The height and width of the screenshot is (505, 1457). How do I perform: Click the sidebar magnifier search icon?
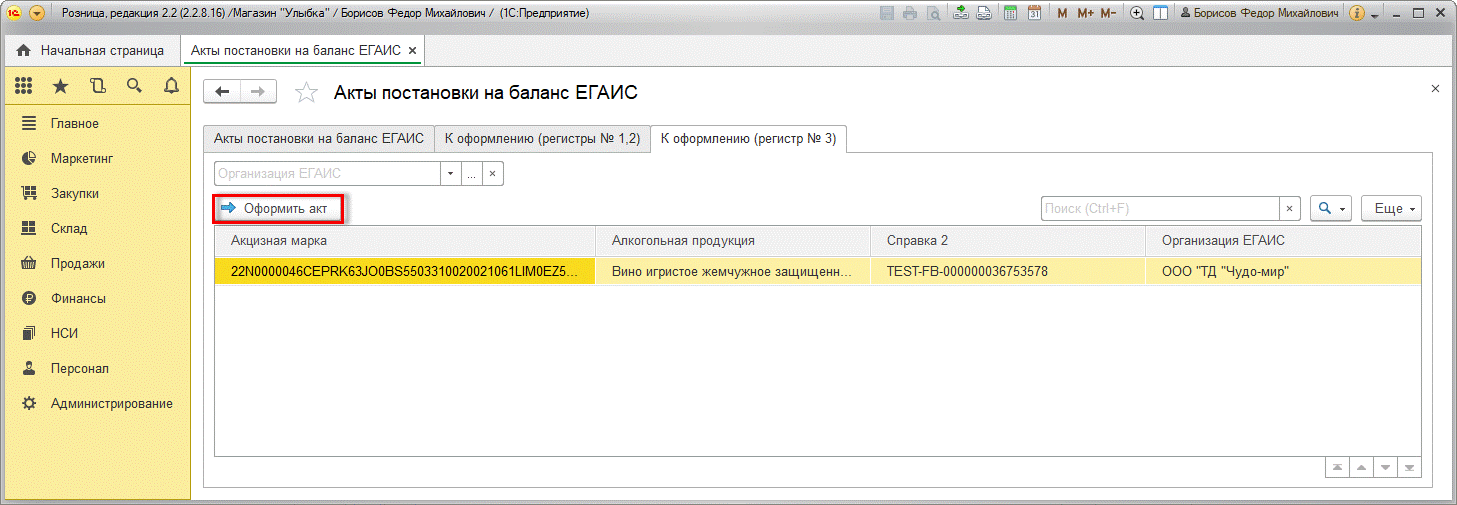click(134, 87)
